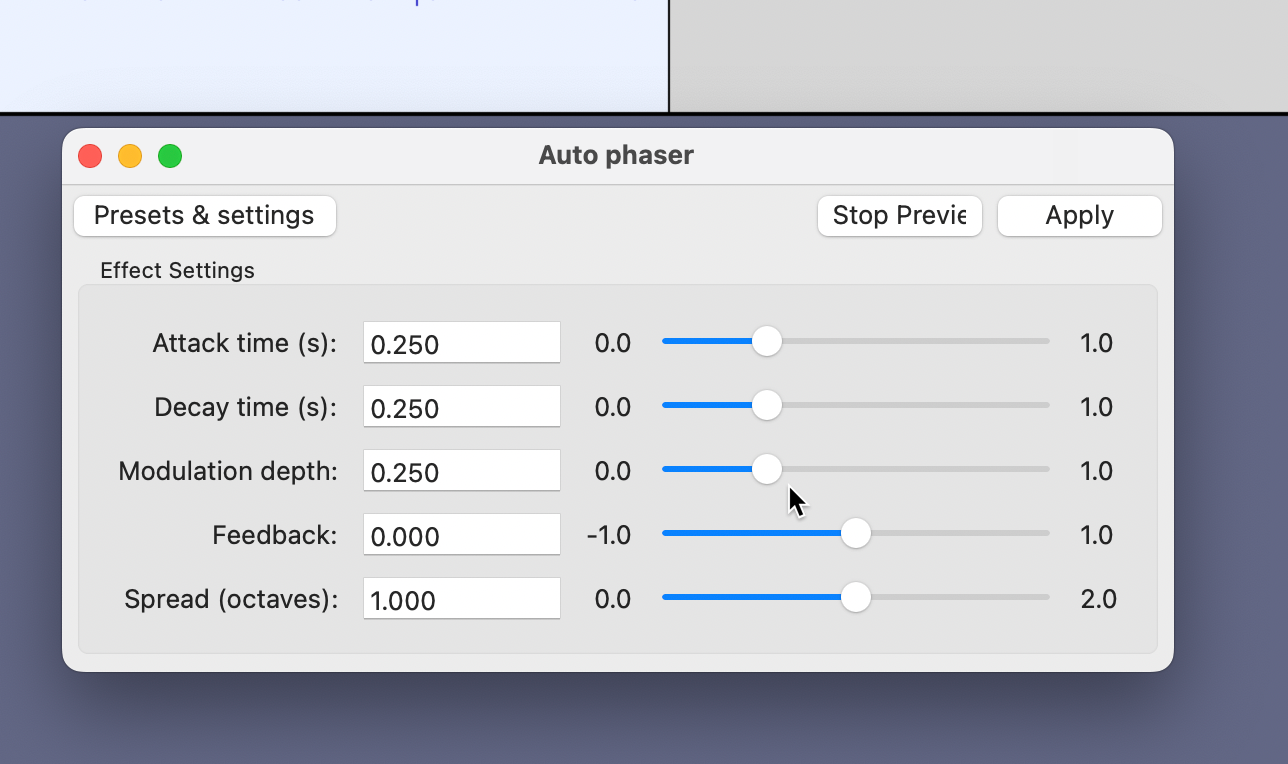Click the Attack time slider handle

tap(767, 341)
